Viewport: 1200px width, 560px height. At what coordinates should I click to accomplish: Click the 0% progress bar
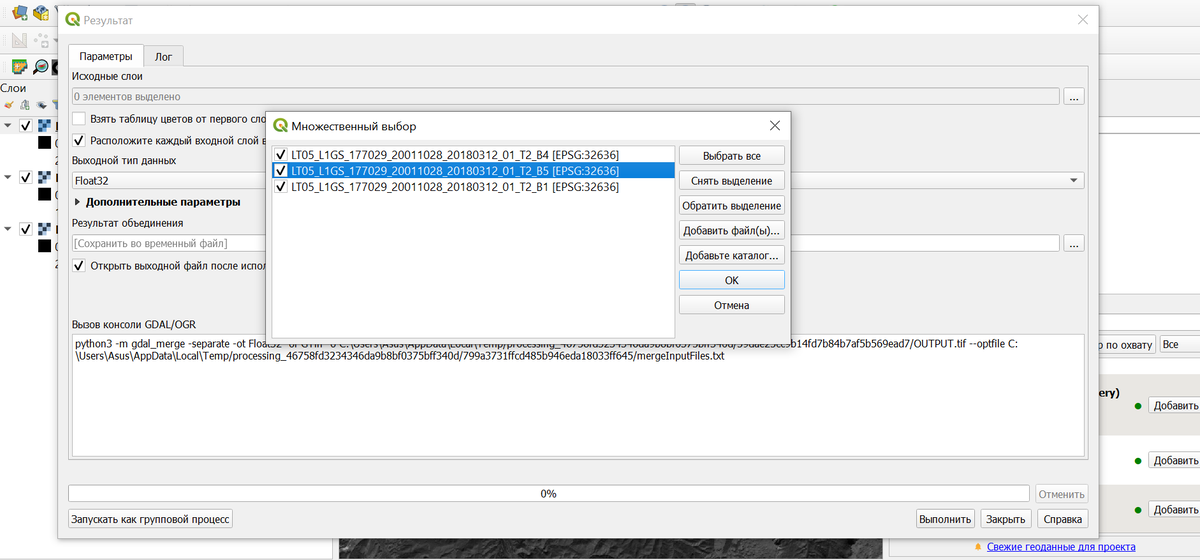pyautogui.click(x=548, y=493)
